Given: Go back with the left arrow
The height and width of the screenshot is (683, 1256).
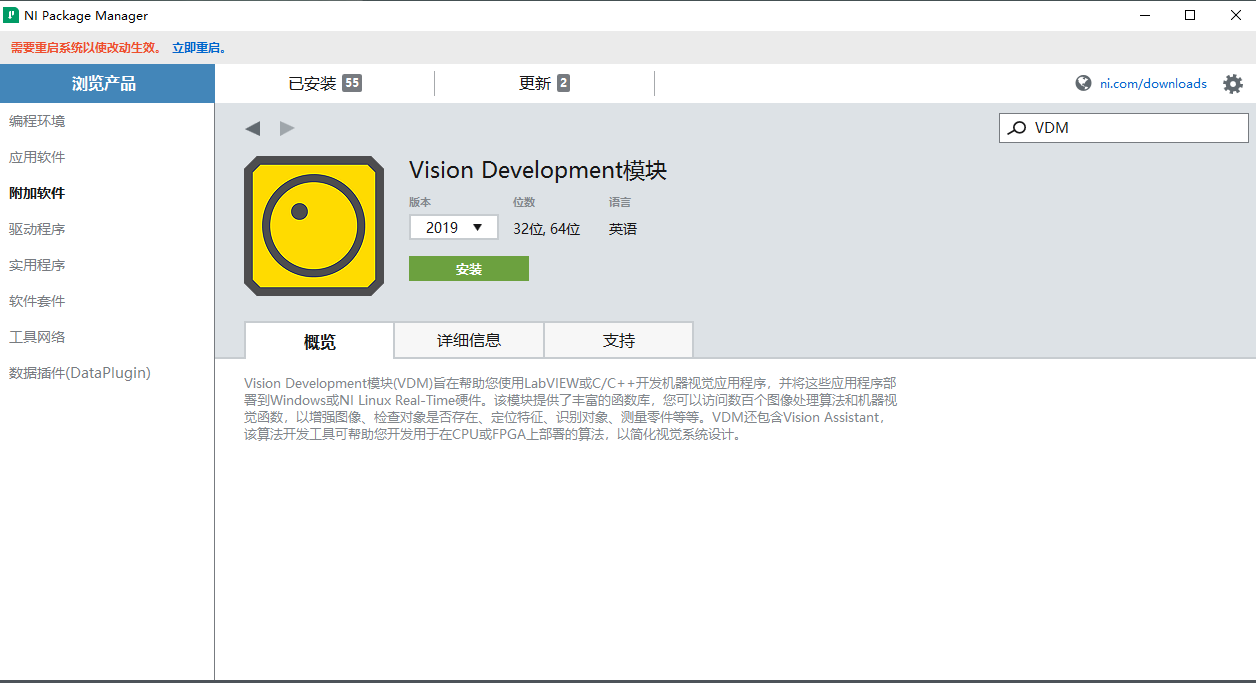Looking at the screenshot, I should click(253, 128).
